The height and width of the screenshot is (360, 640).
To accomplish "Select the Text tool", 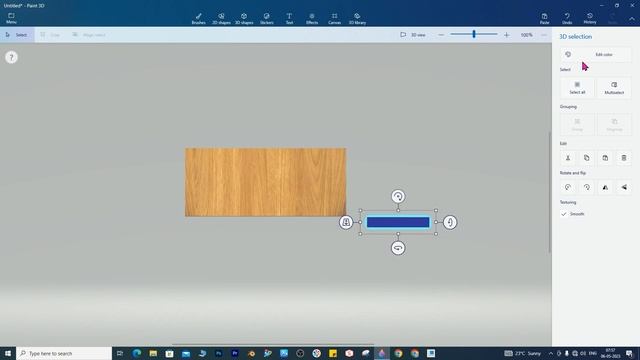I will tap(289, 18).
